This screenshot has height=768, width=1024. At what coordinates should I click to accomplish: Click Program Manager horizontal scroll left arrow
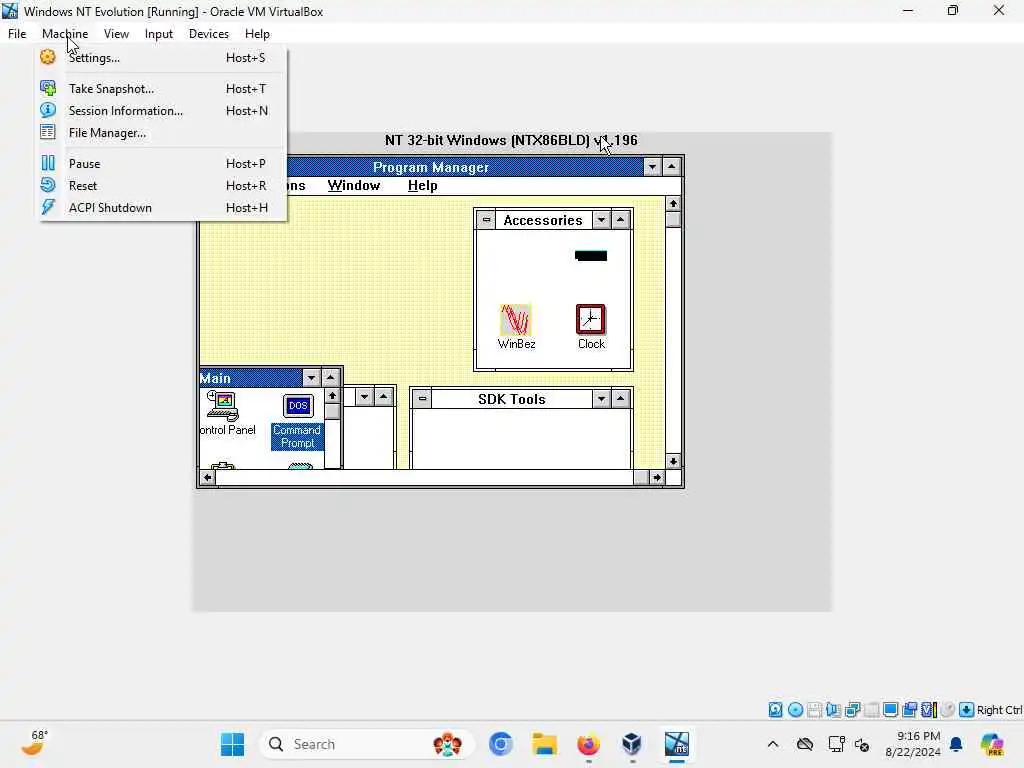point(208,477)
